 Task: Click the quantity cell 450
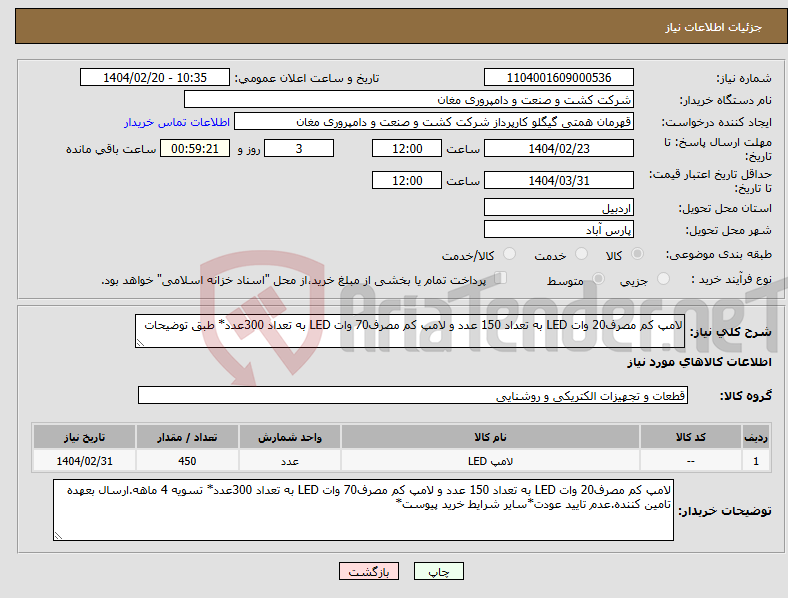187,461
